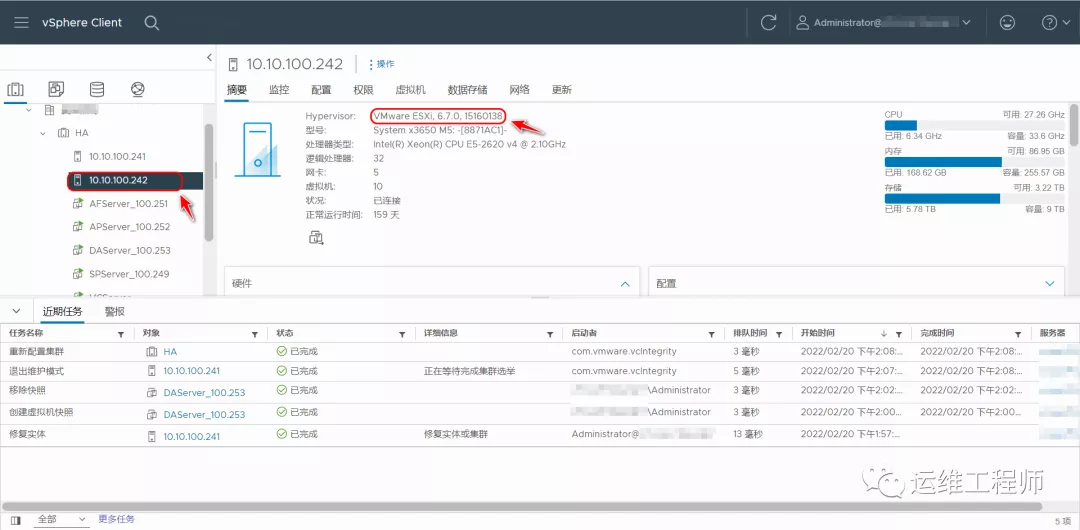Click the 更多任务 more tasks link

(x=115, y=520)
